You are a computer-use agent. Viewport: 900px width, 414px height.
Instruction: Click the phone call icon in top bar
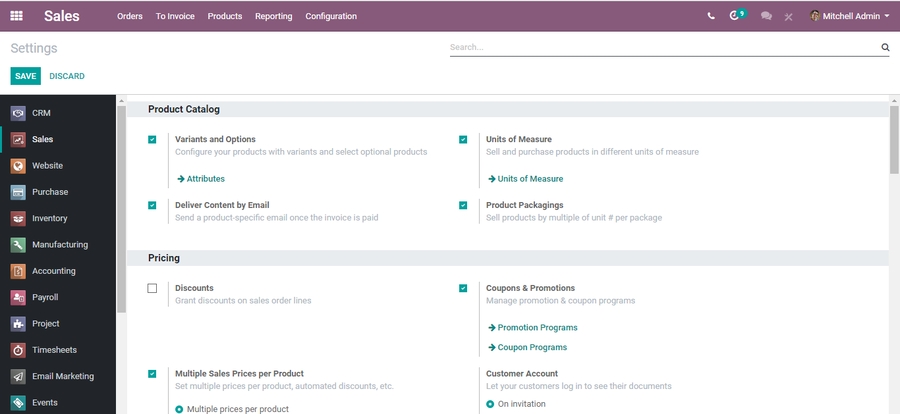[x=711, y=16]
